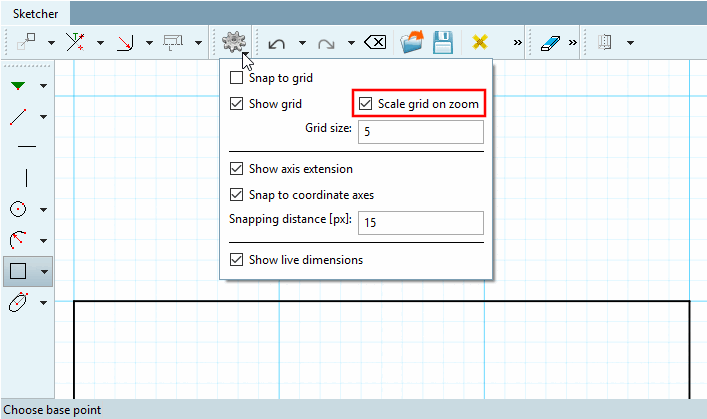Screen dimensions: 707x419
Task: Uncheck Scale grid on zoom
Action: [365, 104]
